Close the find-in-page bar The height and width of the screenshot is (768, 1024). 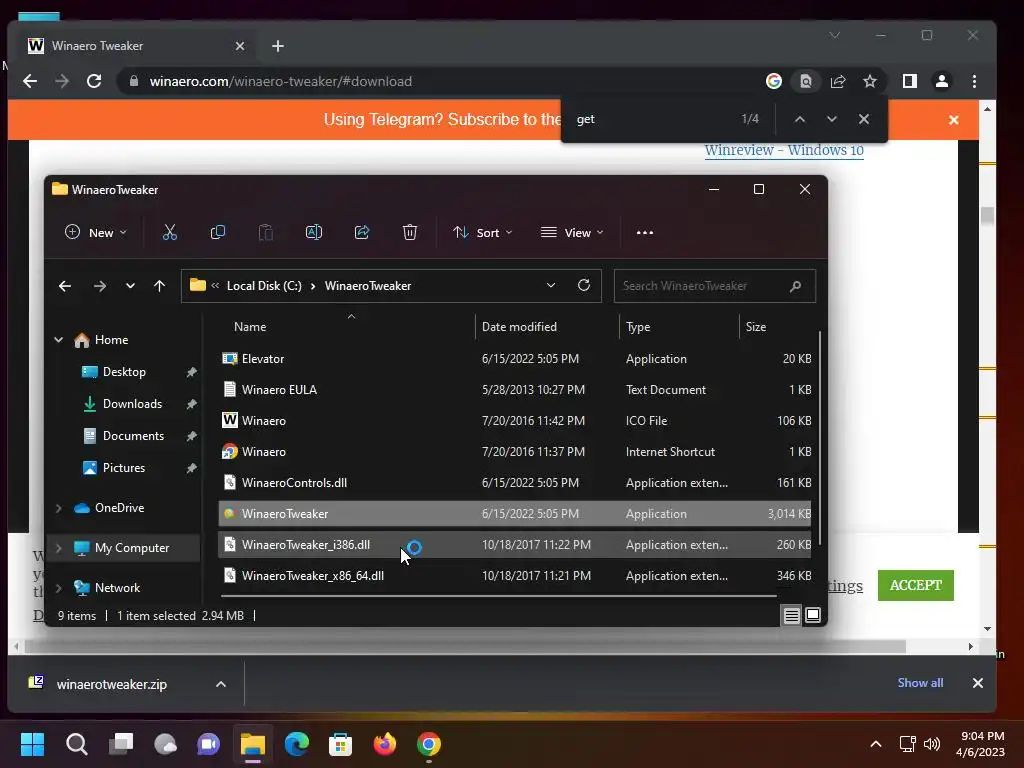click(863, 119)
